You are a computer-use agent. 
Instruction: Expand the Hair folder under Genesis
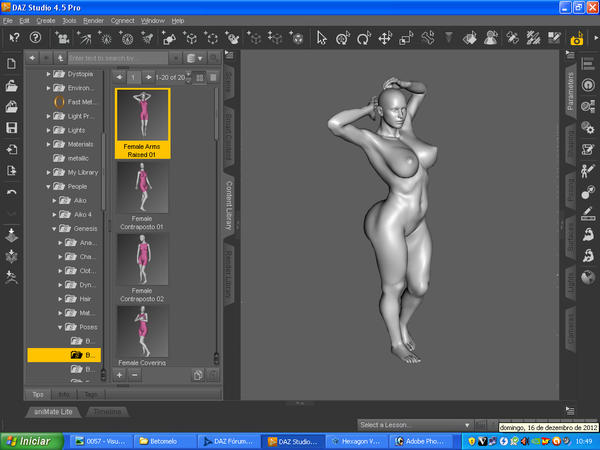pyautogui.click(x=60, y=298)
